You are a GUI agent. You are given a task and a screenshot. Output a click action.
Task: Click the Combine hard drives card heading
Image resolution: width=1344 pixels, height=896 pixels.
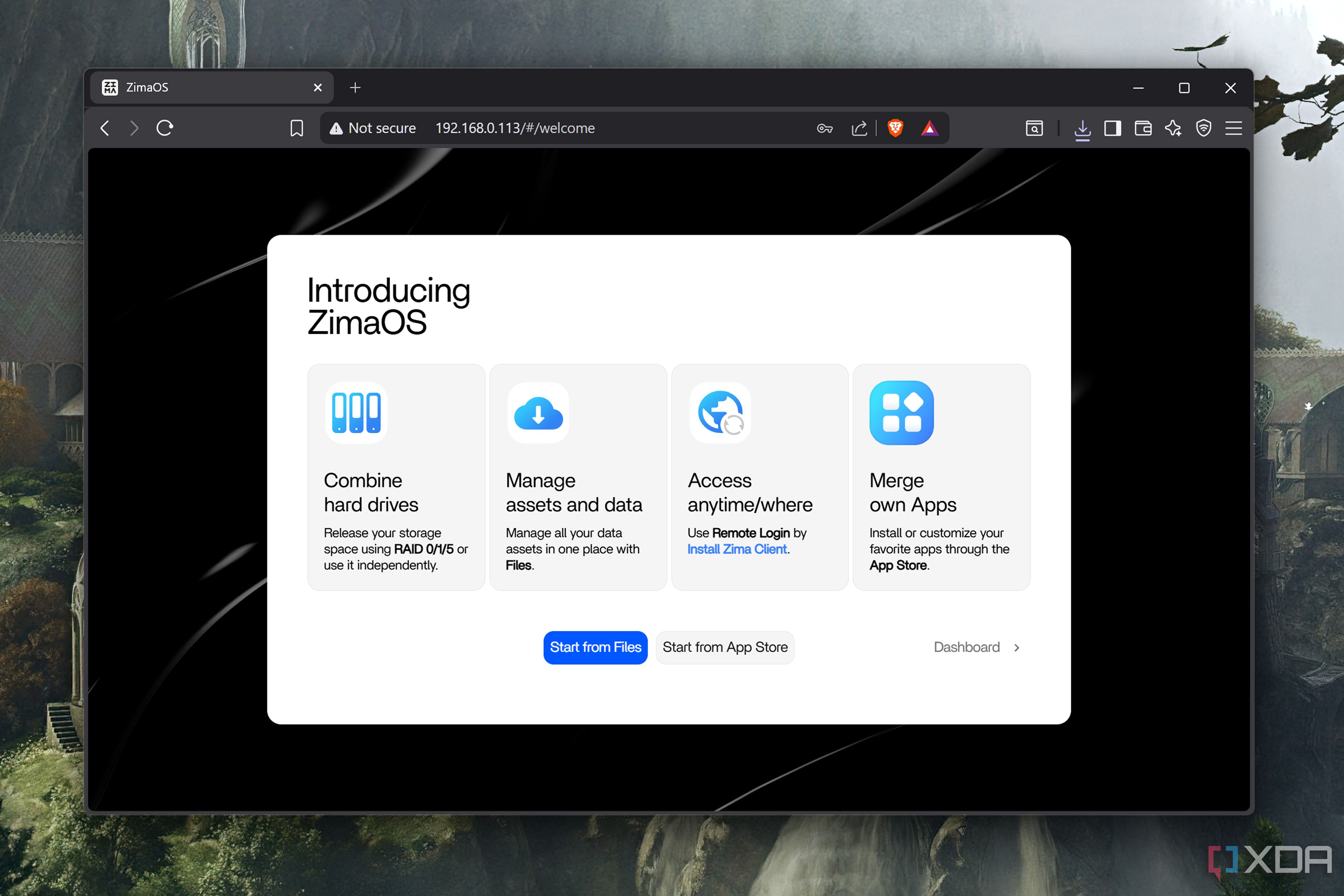click(371, 492)
